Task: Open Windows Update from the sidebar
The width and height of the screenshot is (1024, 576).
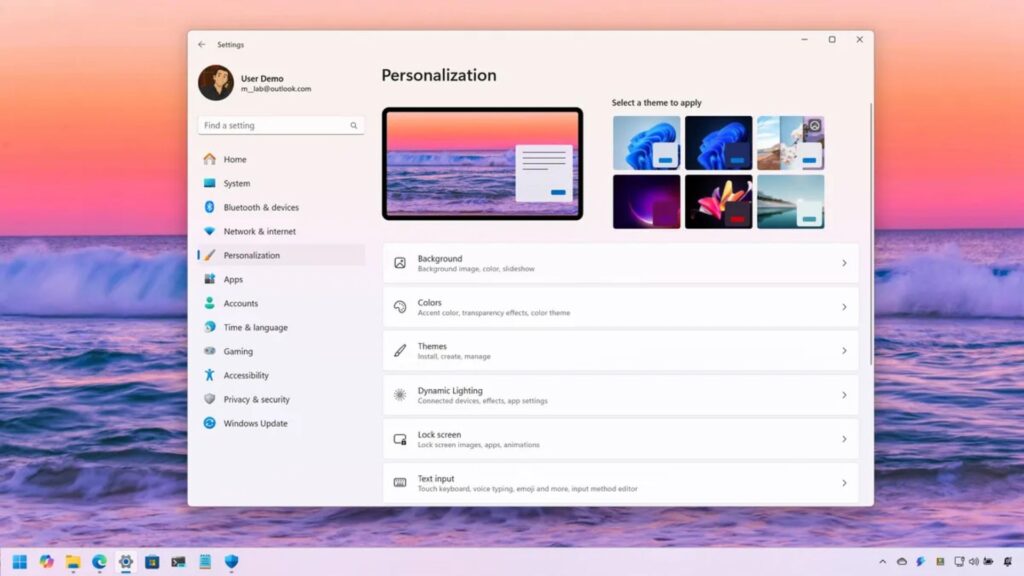Action: (x=255, y=423)
